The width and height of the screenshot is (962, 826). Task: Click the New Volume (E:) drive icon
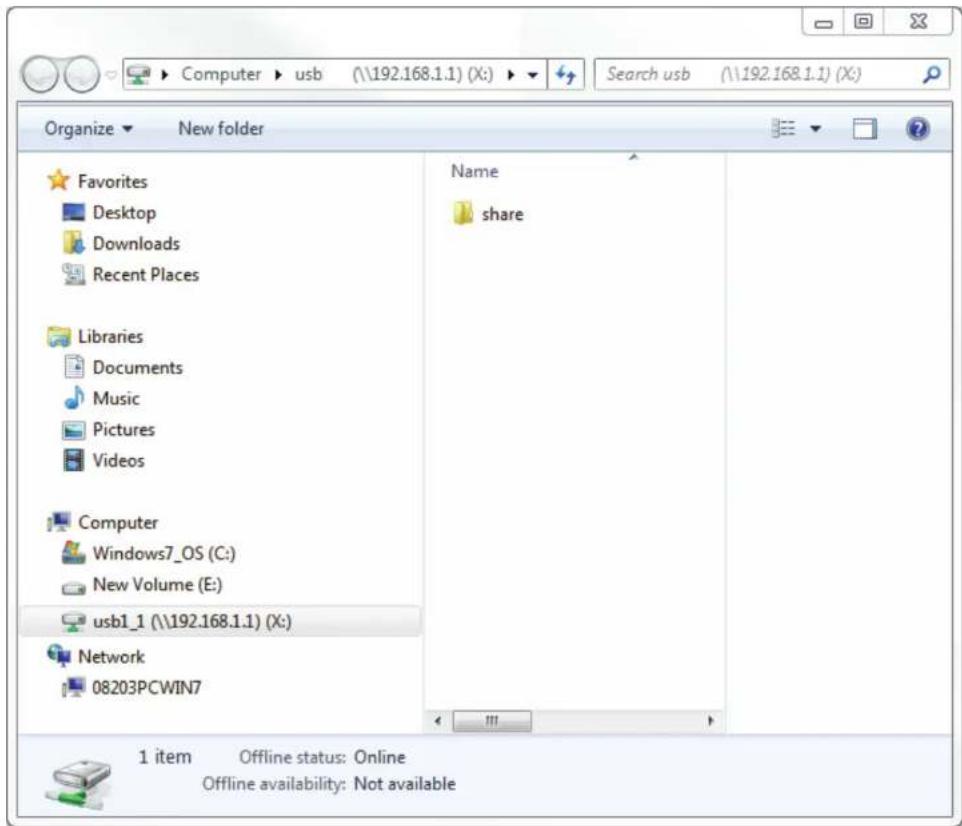tap(74, 587)
